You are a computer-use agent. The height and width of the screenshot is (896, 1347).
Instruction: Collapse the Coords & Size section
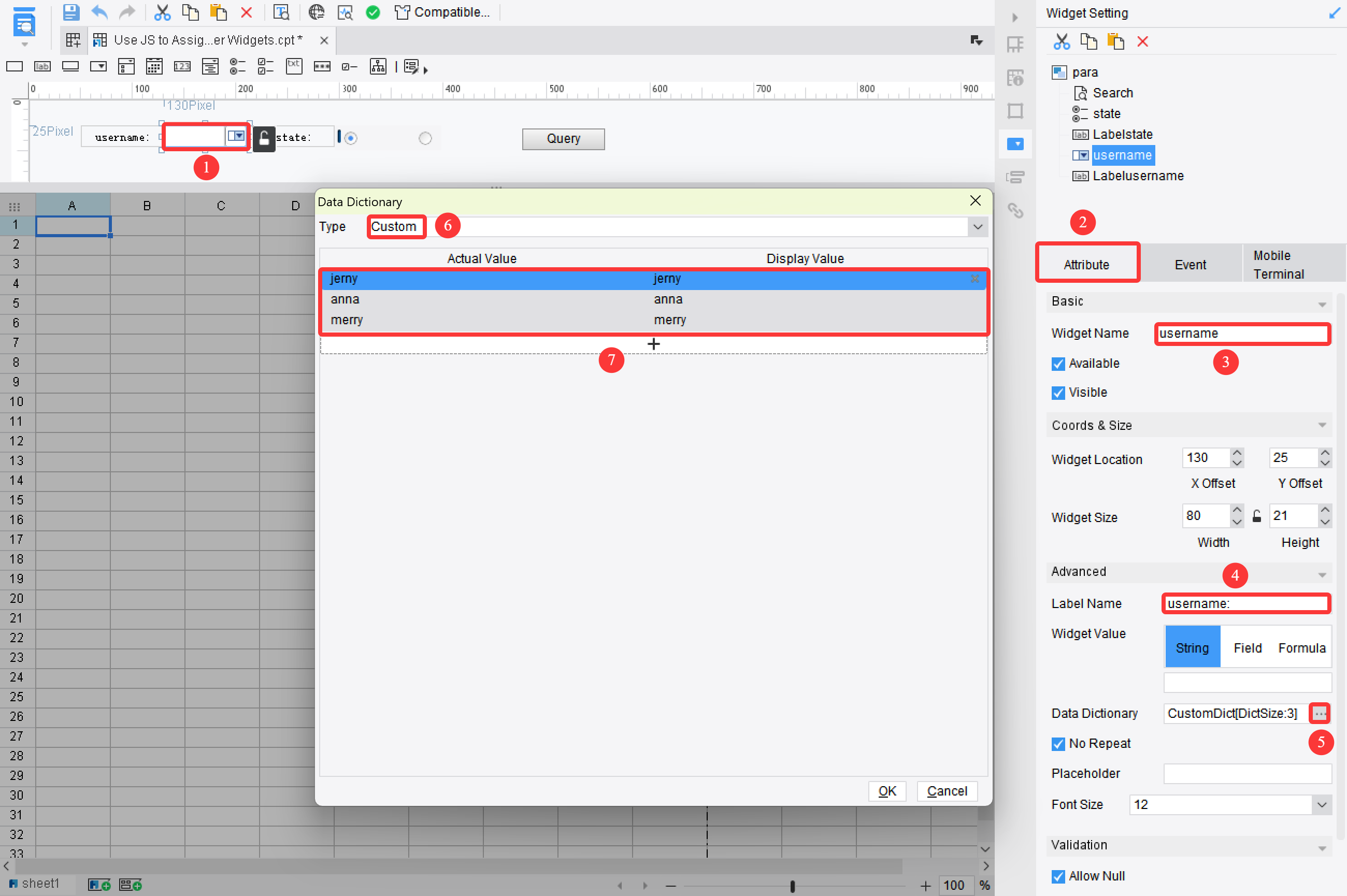1323,425
